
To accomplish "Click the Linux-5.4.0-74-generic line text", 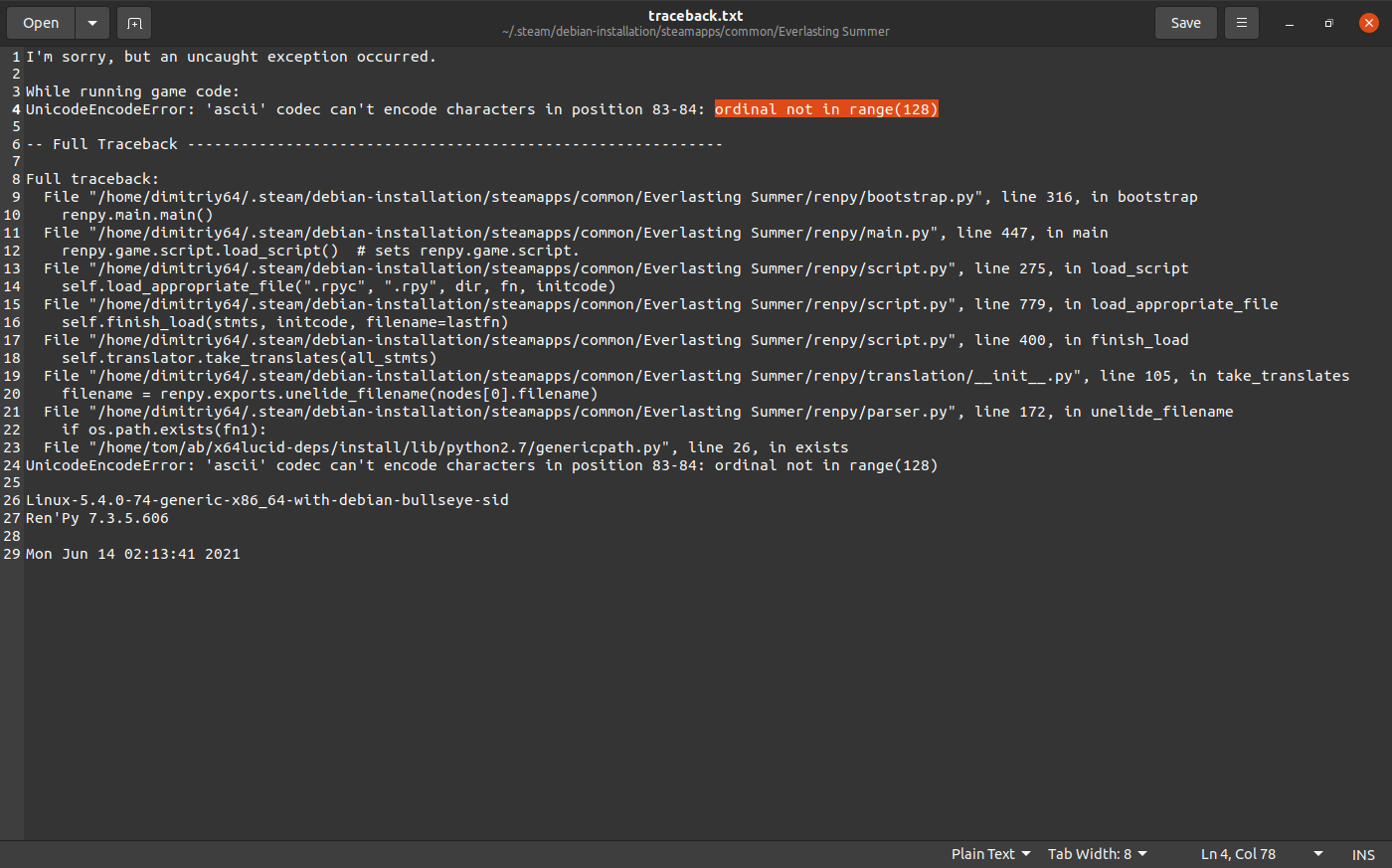I will (x=266, y=500).
